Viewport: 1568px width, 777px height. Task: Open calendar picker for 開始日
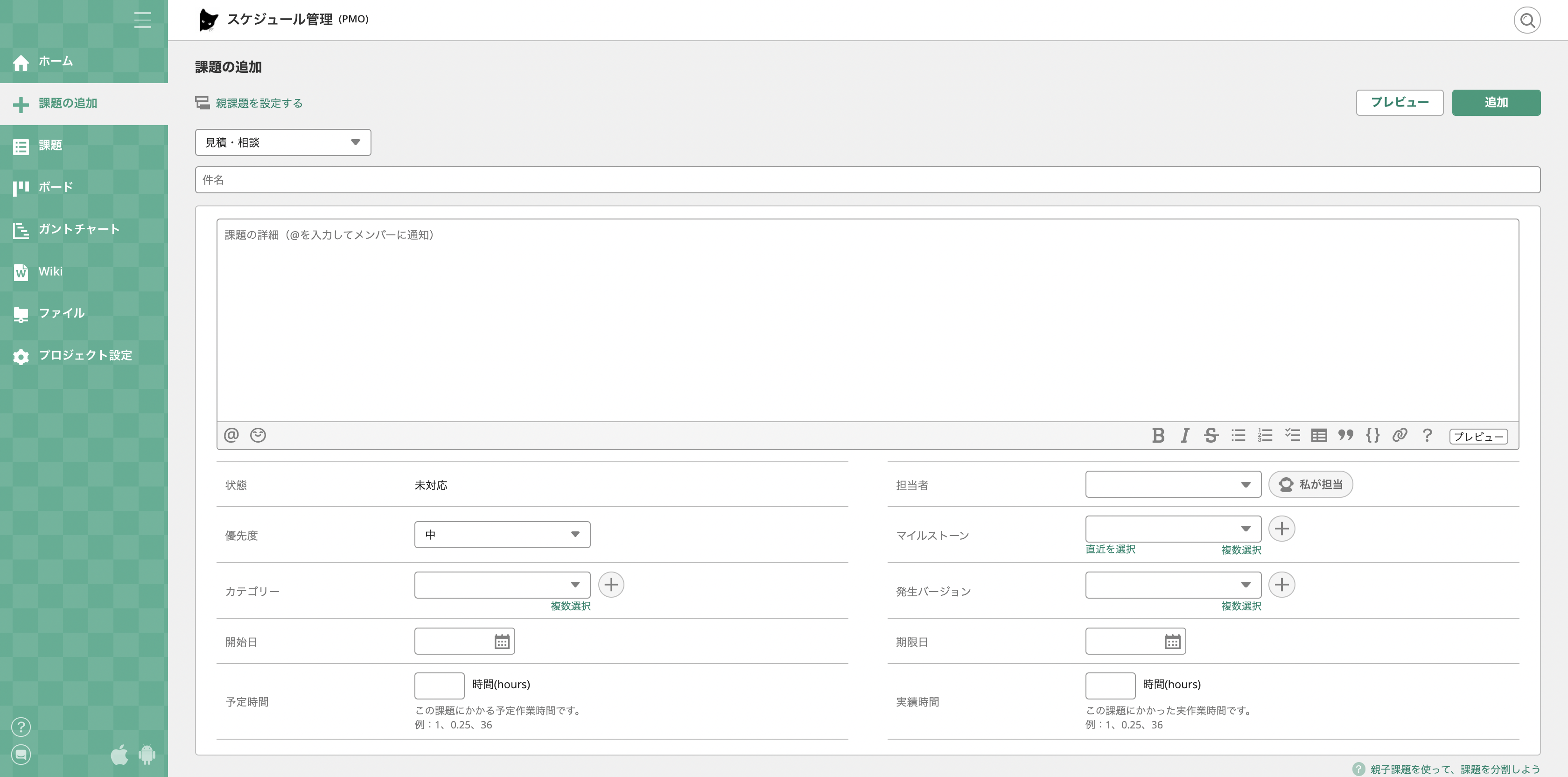[502, 641]
